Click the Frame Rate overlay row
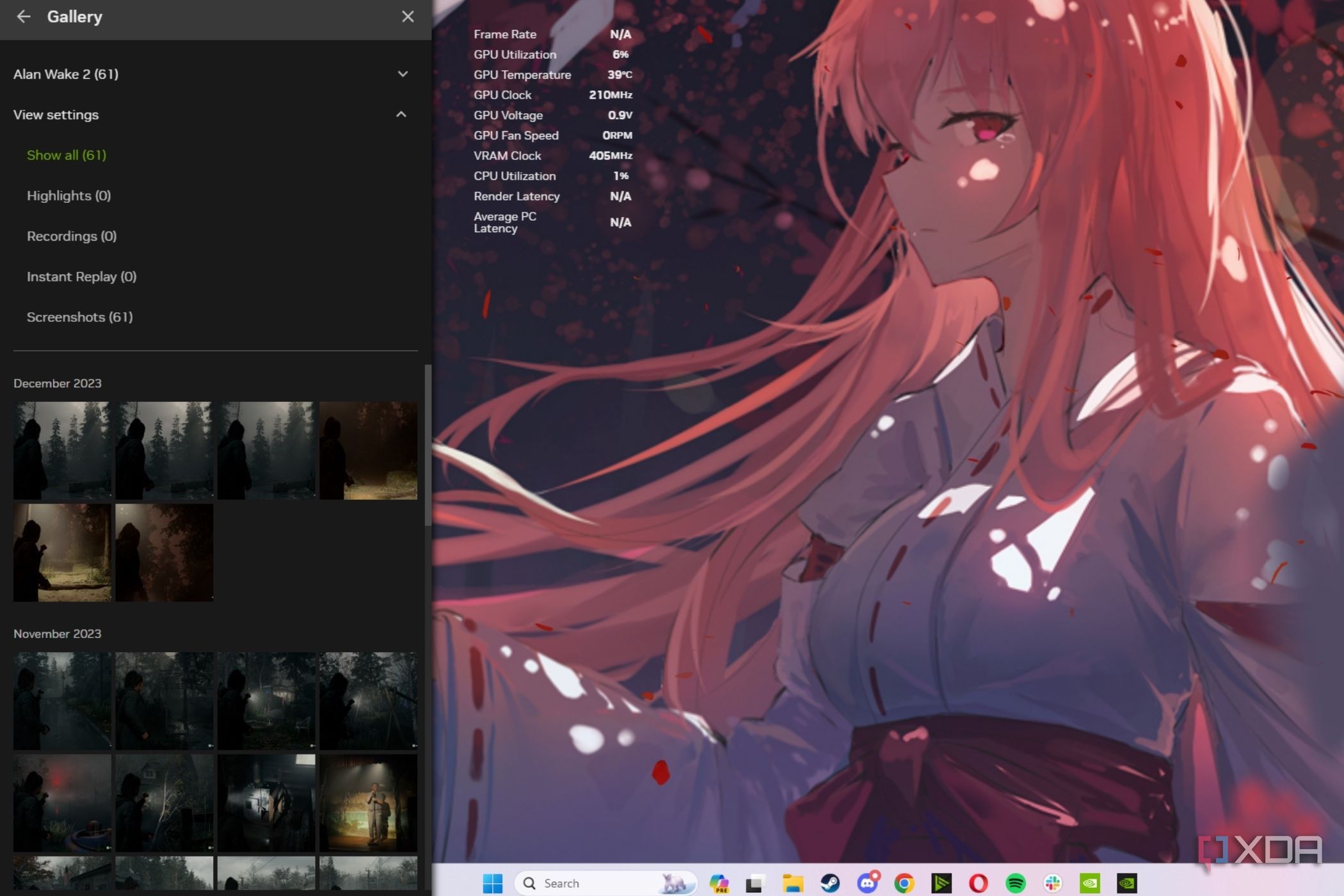Image resolution: width=1344 pixels, height=896 pixels. coord(553,34)
